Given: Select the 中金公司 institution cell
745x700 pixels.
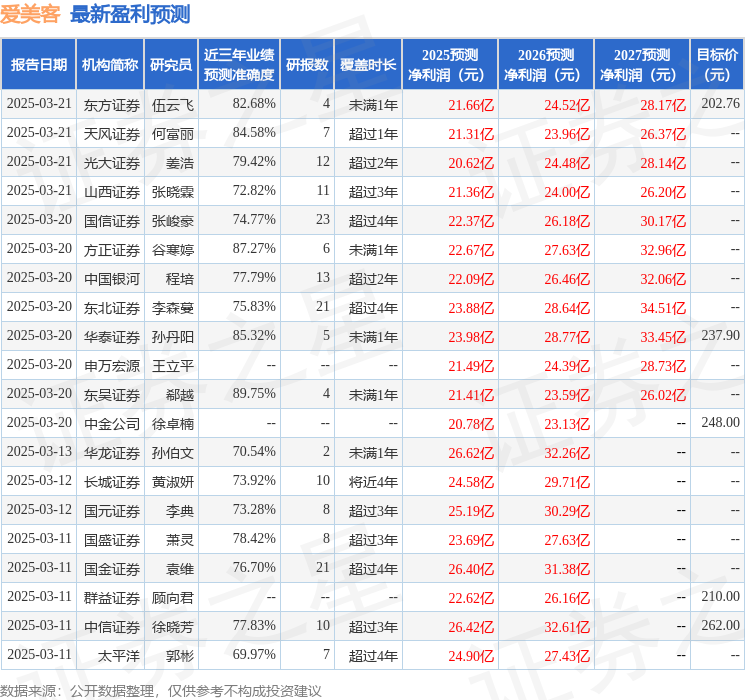Looking at the screenshot, I should (x=112, y=423).
